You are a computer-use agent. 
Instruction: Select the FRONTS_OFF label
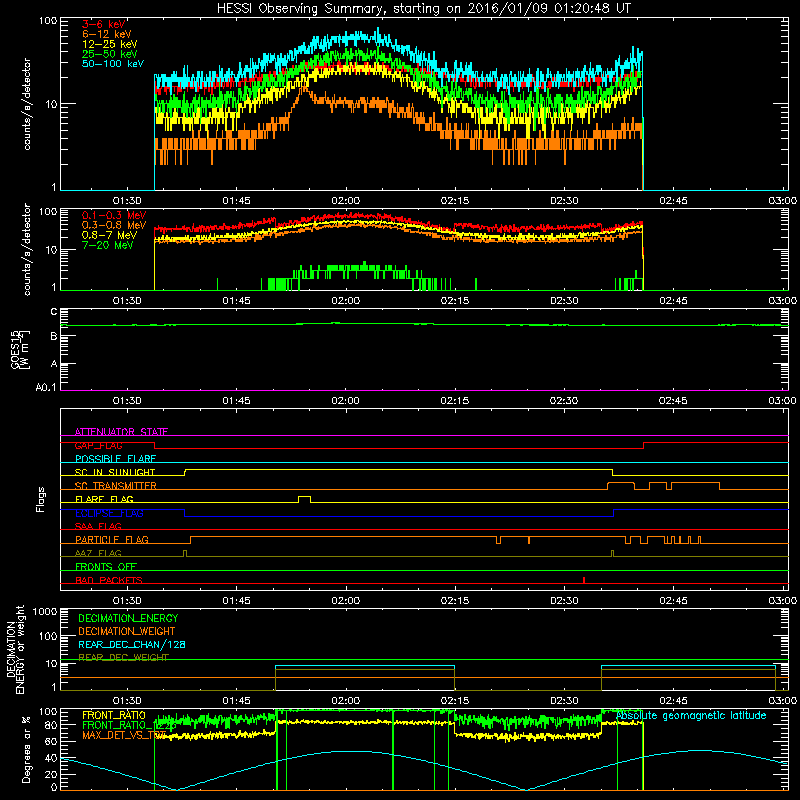click(x=106, y=566)
